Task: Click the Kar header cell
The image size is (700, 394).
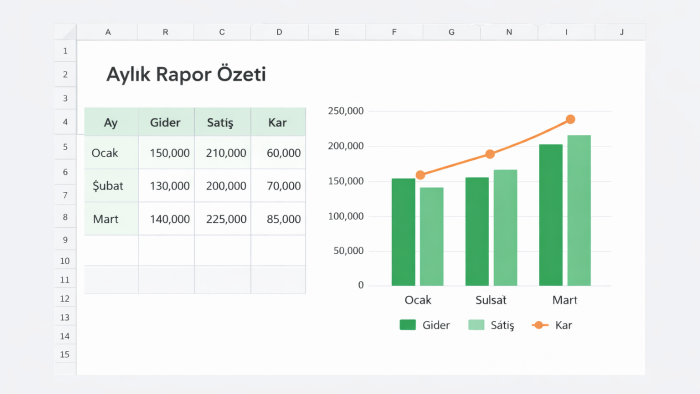Action: point(278,122)
